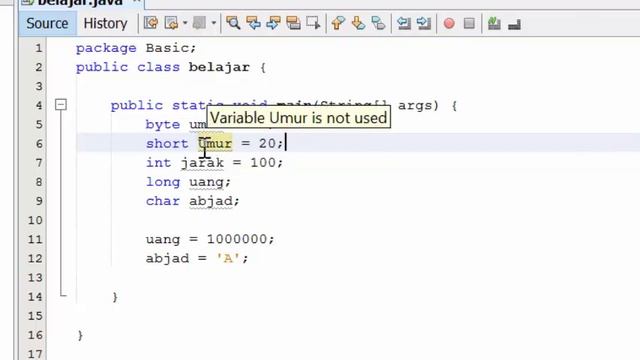The width and height of the screenshot is (640, 360).
Task: Find the previous occurrence
Action: 253,23
